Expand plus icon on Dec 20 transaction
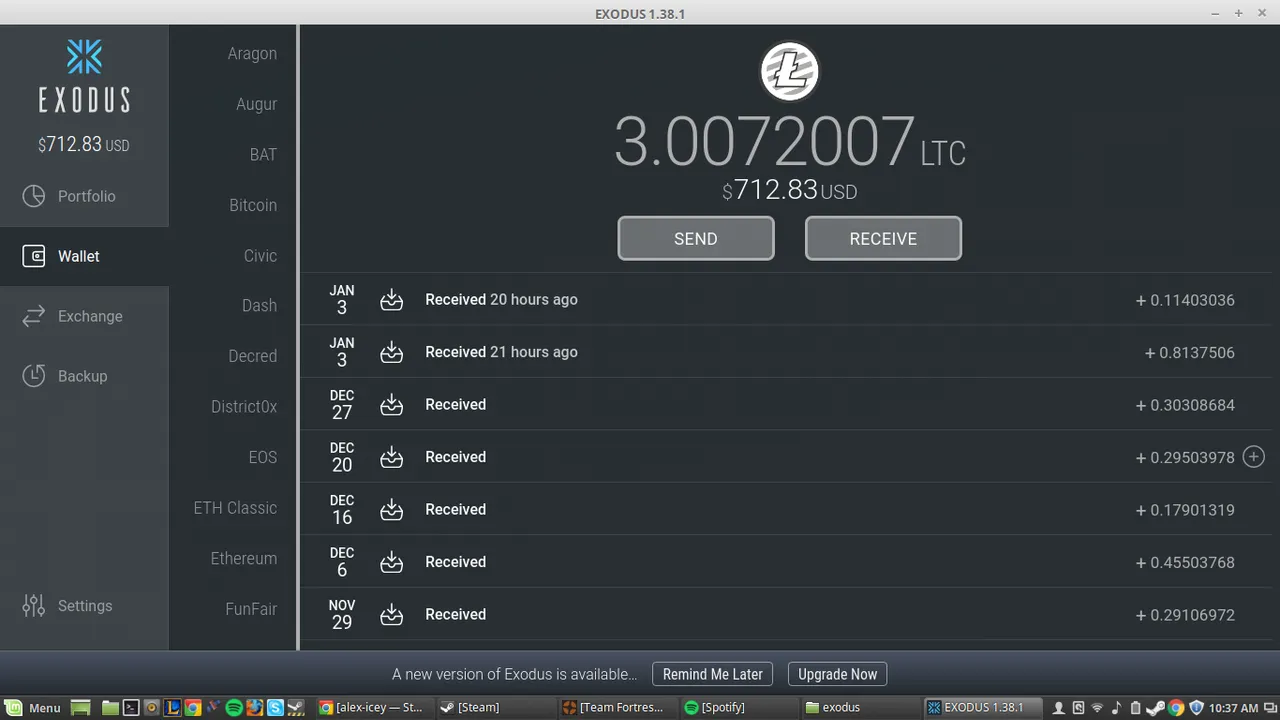This screenshot has width=1280, height=720. pos(1253,457)
